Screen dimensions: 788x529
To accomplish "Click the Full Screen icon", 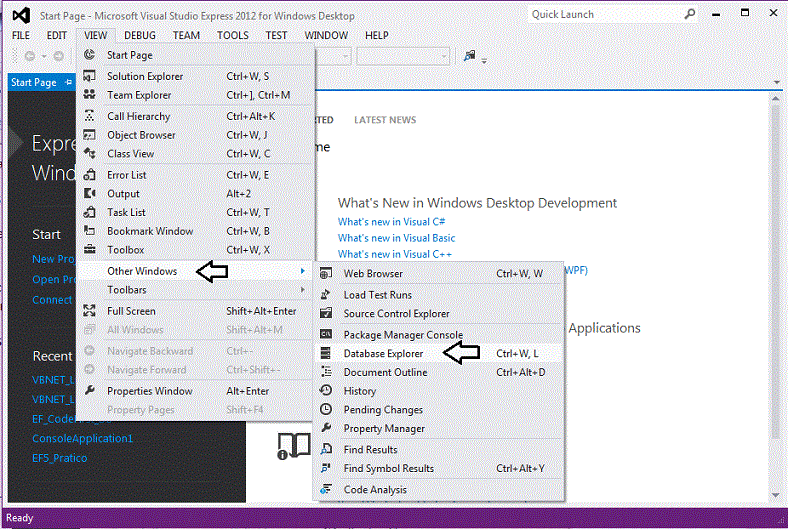I will (89, 310).
